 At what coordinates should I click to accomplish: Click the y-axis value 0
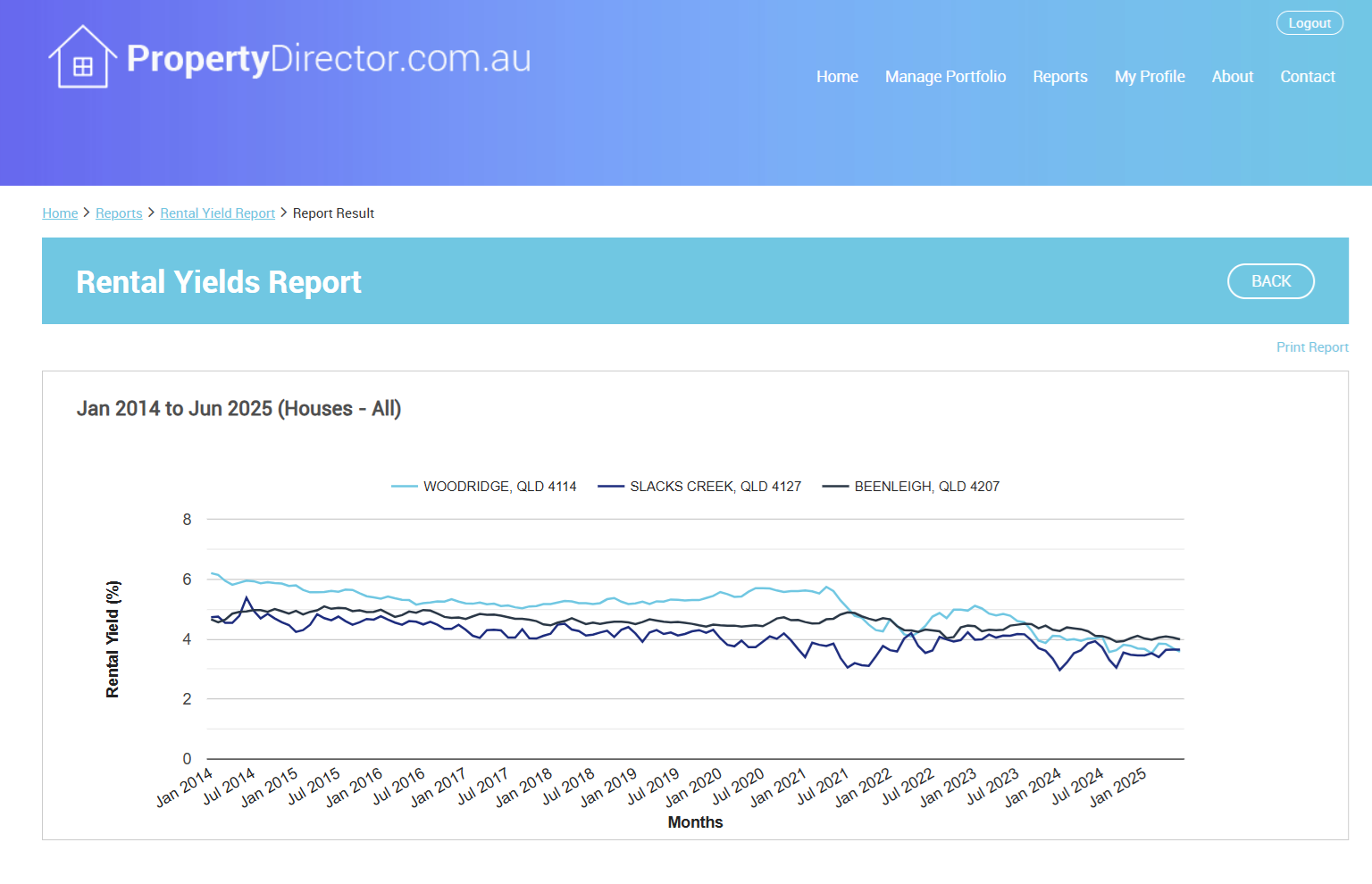pos(187,759)
